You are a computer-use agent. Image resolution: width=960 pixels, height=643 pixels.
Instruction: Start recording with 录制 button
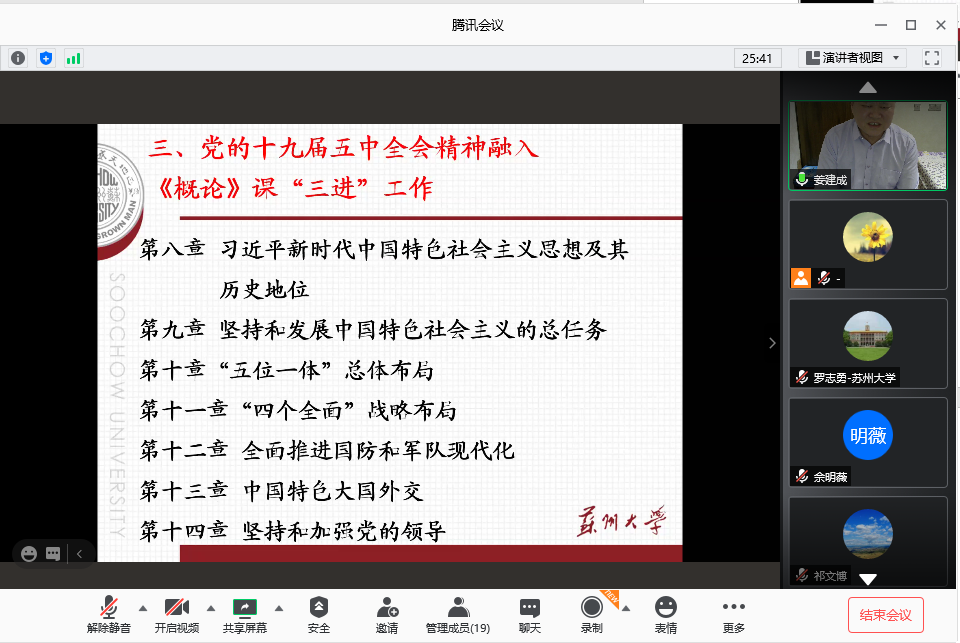[x=592, y=613]
